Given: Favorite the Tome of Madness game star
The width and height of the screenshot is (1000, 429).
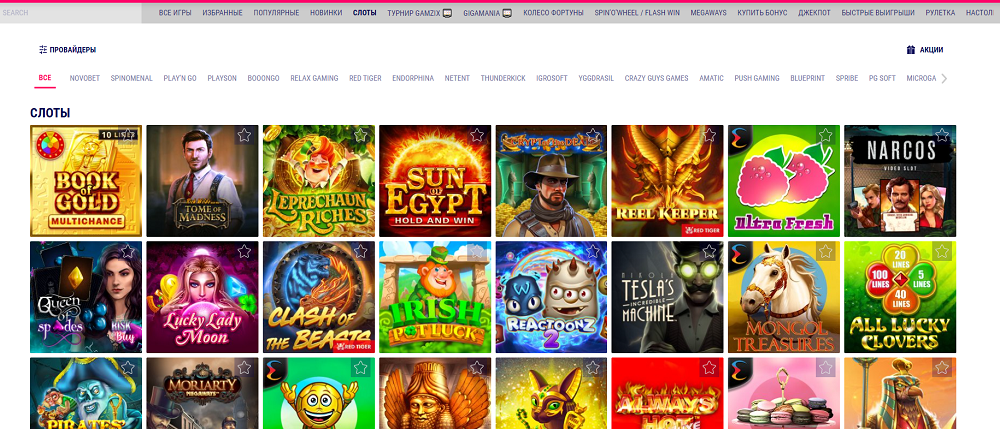Looking at the screenshot, I should tap(244, 135).
